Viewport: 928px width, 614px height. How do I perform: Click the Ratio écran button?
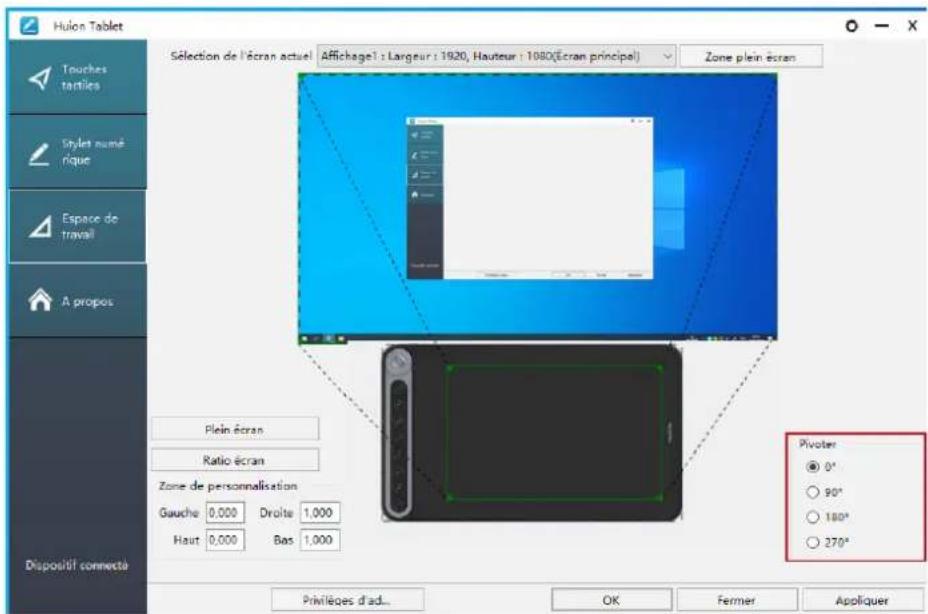coord(235,460)
